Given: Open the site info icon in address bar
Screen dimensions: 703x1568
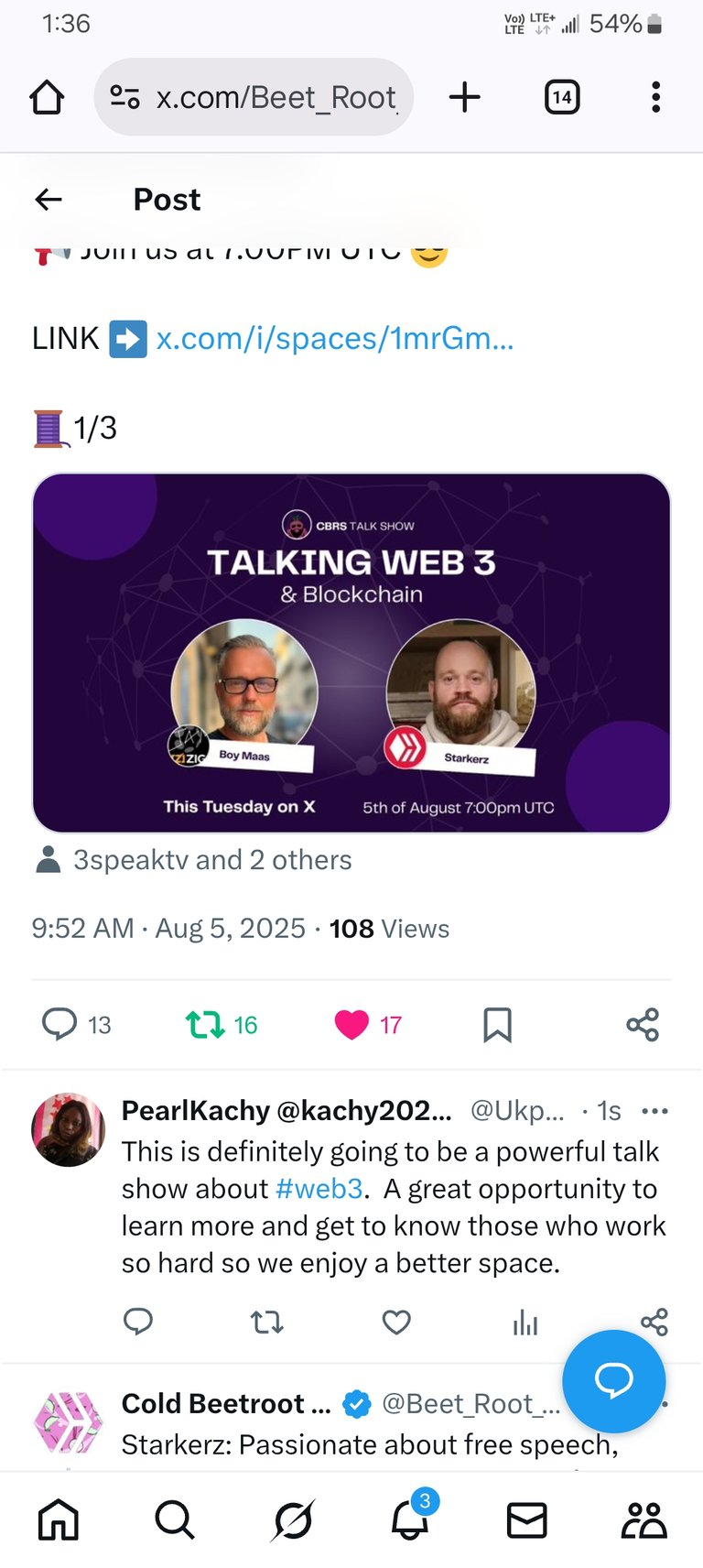Looking at the screenshot, I should (124, 97).
